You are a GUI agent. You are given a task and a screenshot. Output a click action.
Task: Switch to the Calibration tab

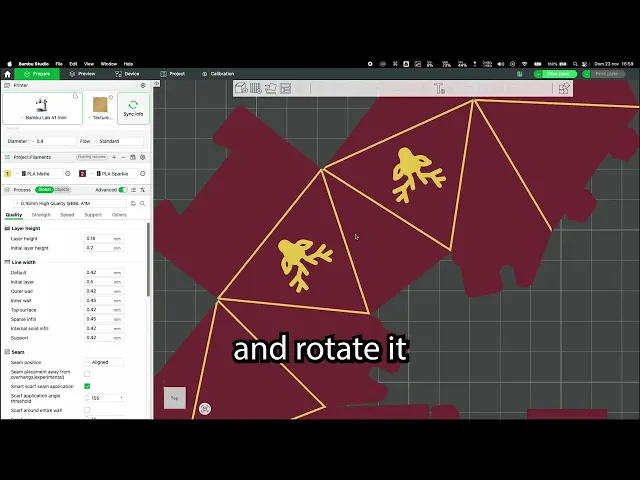[x=218, y=74]
